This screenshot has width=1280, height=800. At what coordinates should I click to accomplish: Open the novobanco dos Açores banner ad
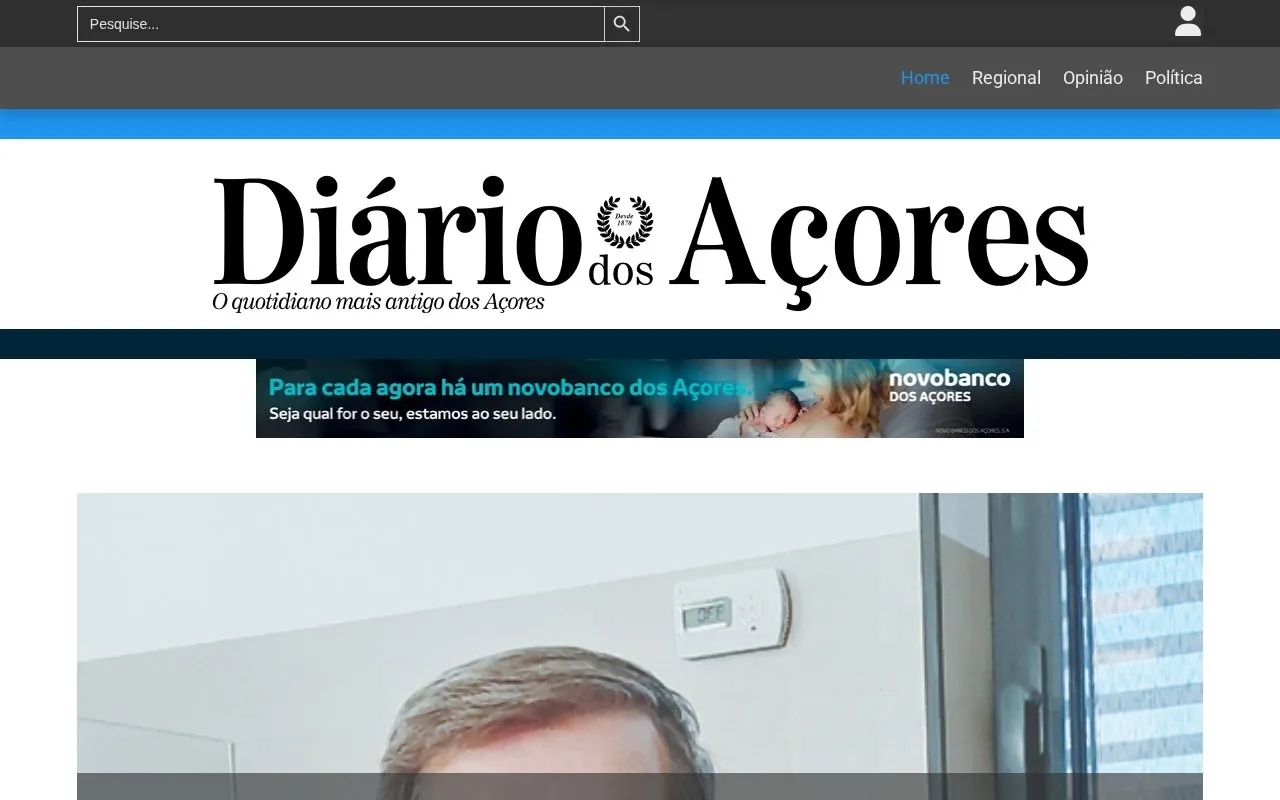click(640, 398)
